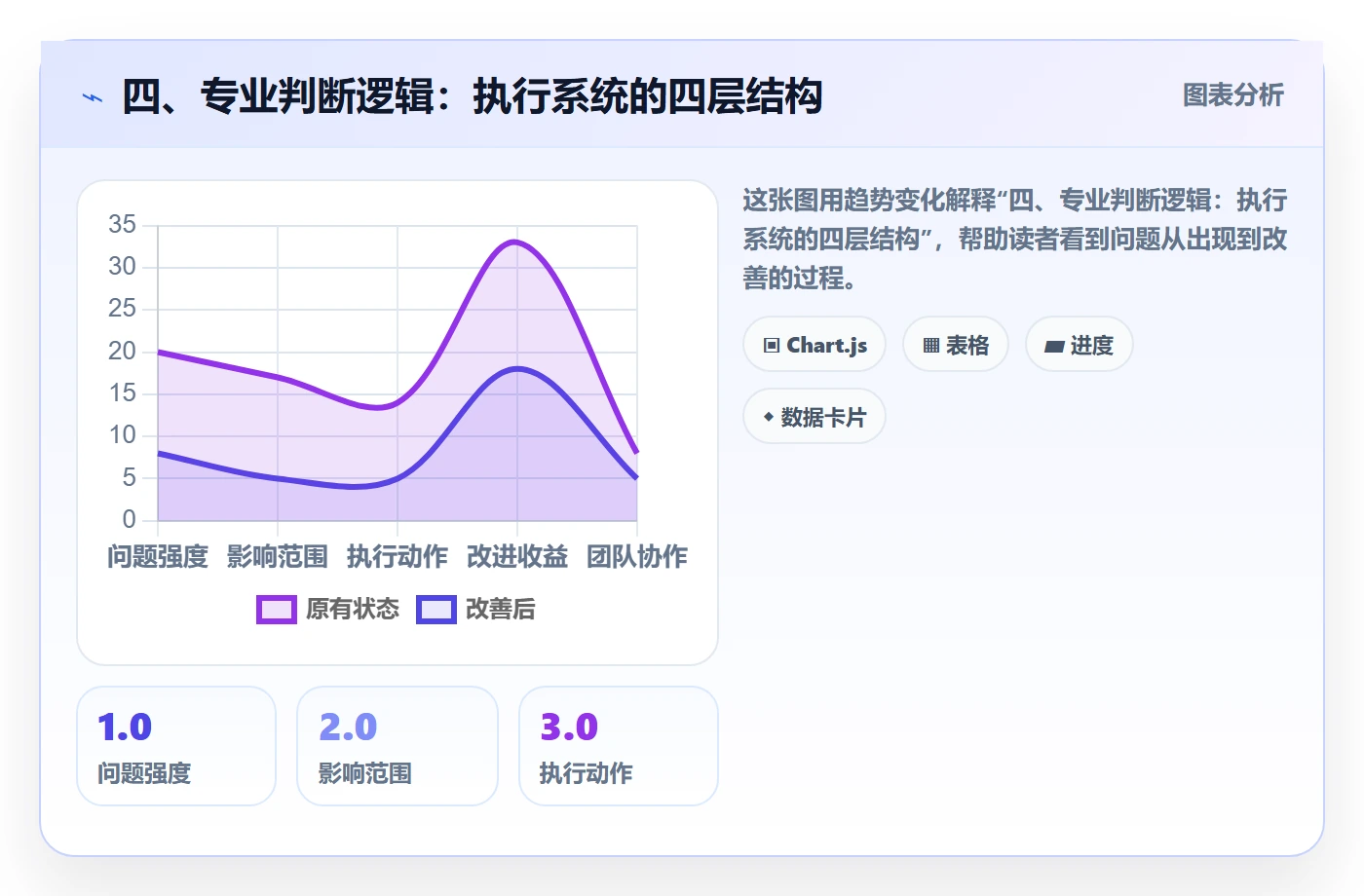The image size is (1364, 896).
Task: Toggle the 原有状态 legend swatch
Action: click(277, 610)
